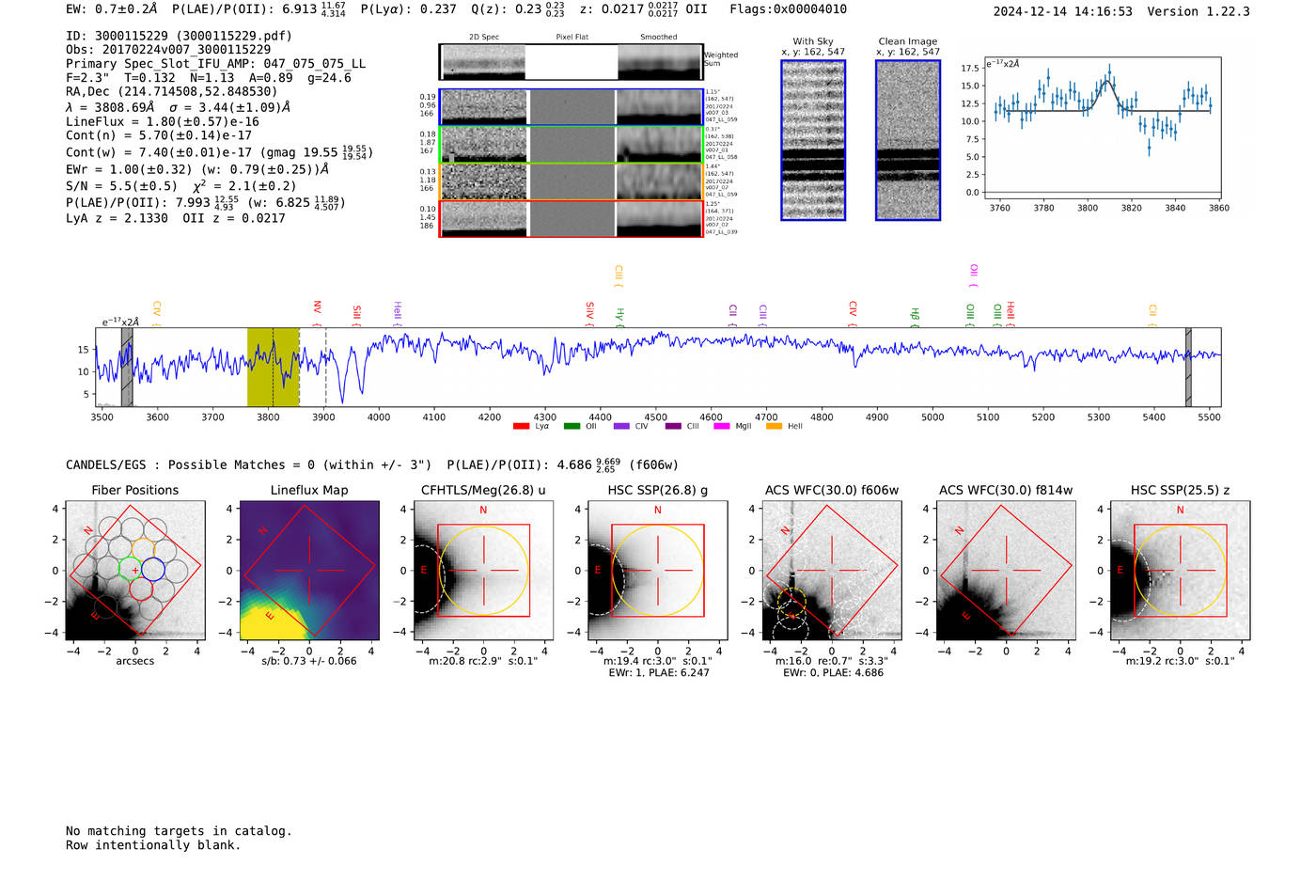This screenshot has height=896, width=1316.
Task: Click the timestamp 2024-12-14 14:16:53
Action: pos(1062,11)
